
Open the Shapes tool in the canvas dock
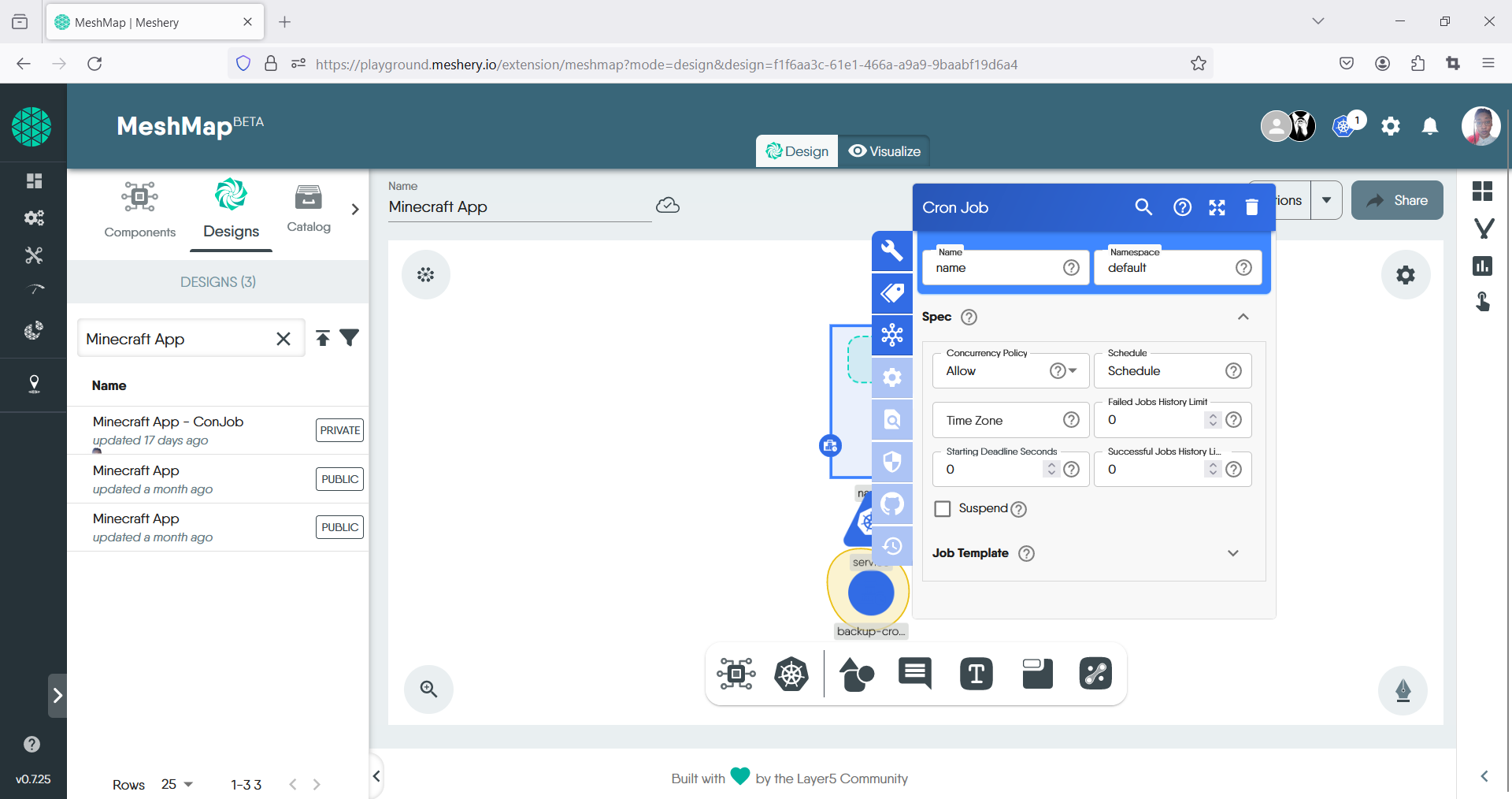[x=857, y=674]
